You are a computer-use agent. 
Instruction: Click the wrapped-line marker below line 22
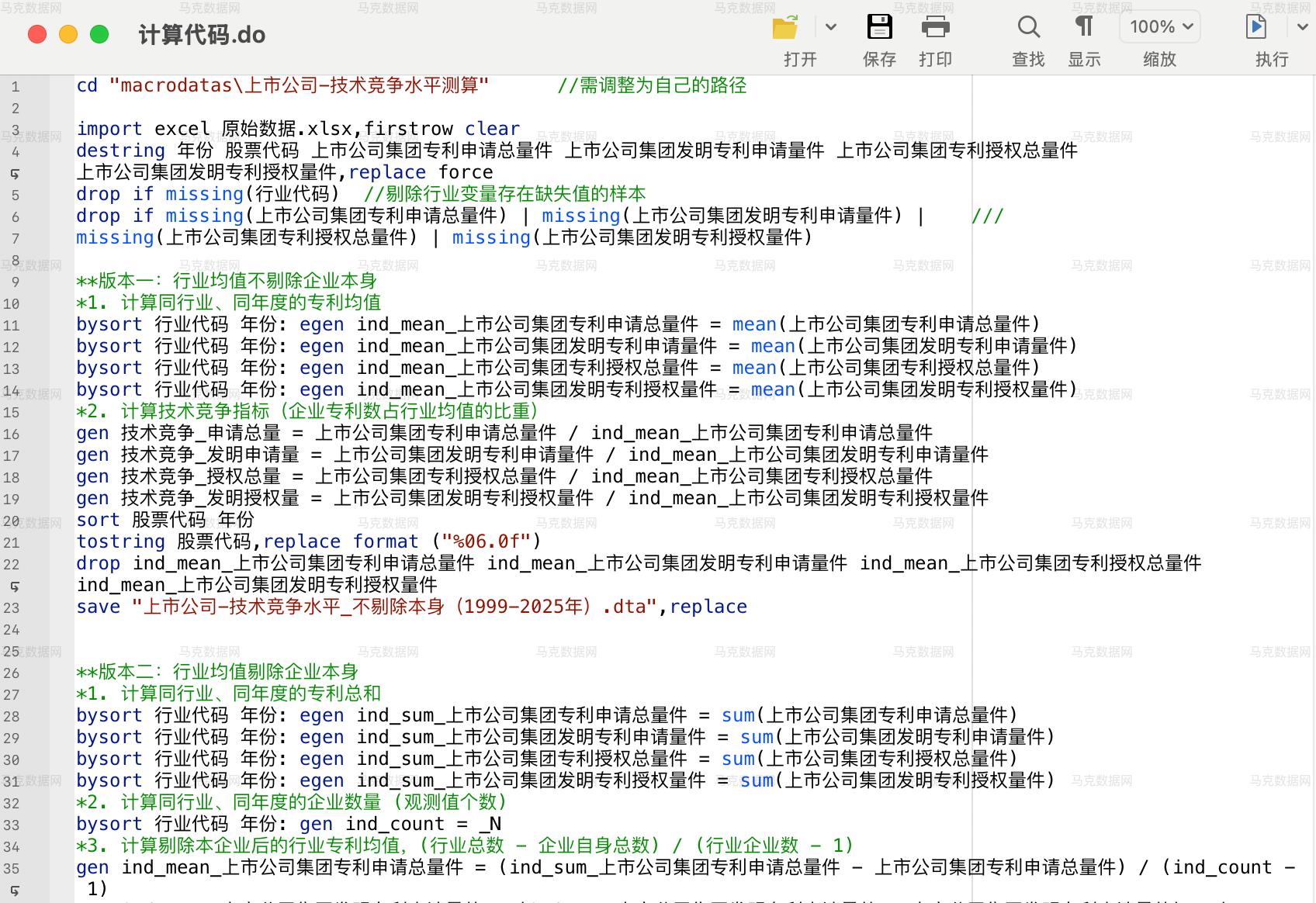click(x=15, y=586)
